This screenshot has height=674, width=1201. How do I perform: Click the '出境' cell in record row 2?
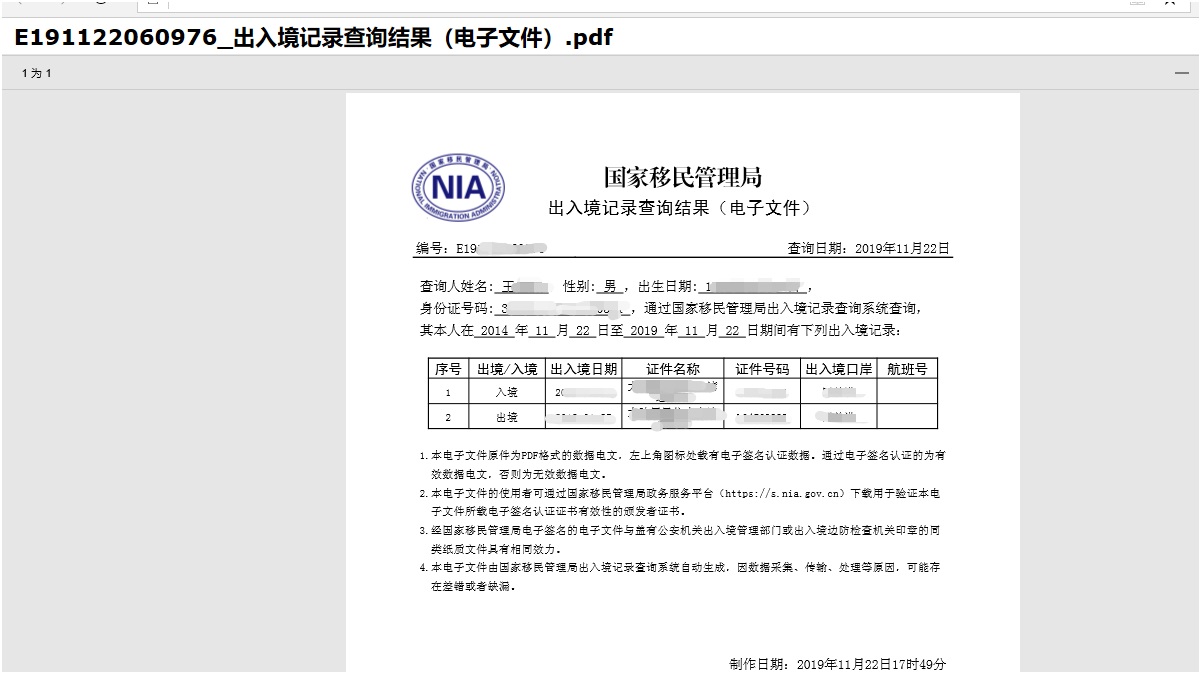point(507,417)
